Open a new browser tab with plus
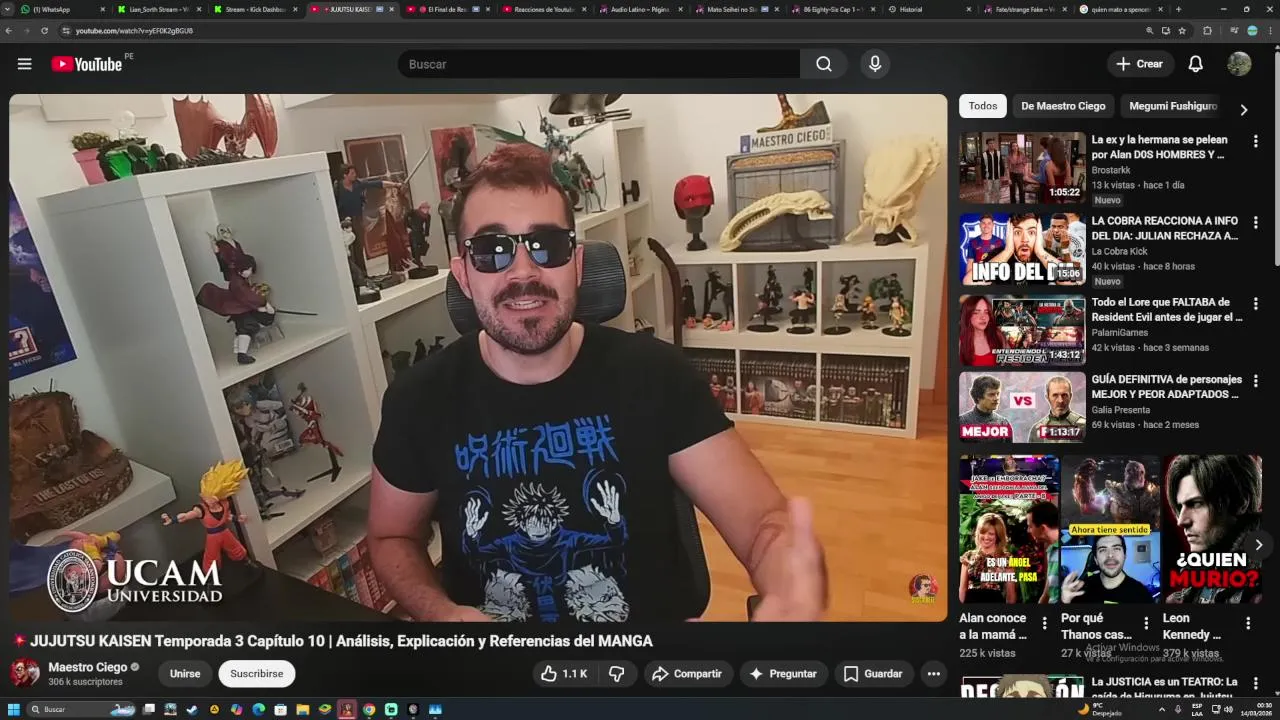This screenshot has width=1280, height=720. click(1178, 9)
